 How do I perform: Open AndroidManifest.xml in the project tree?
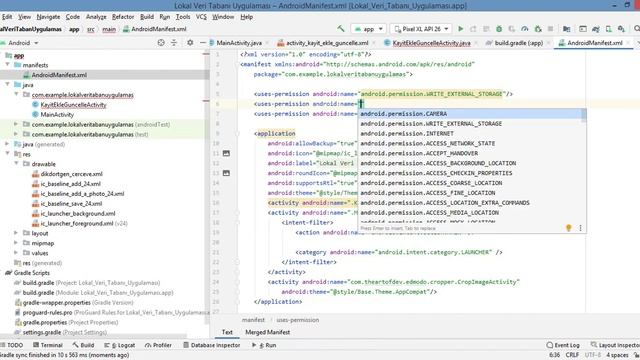(x=59, y=75)
